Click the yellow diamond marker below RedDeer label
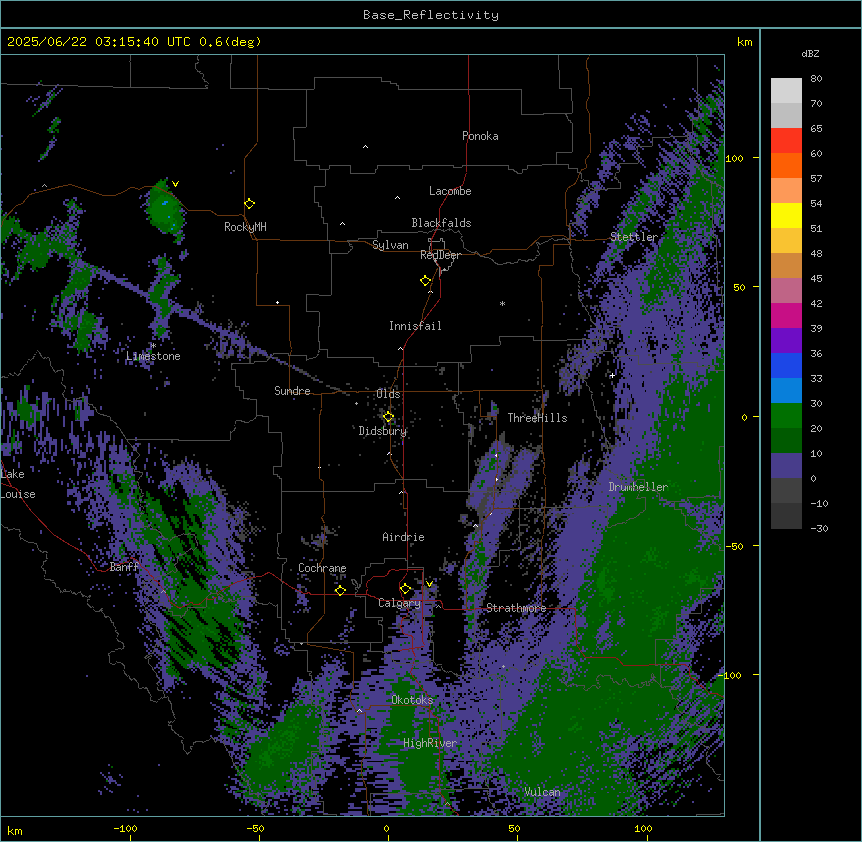The height and width of the screenshot is (842, 862). click(426, 281)
